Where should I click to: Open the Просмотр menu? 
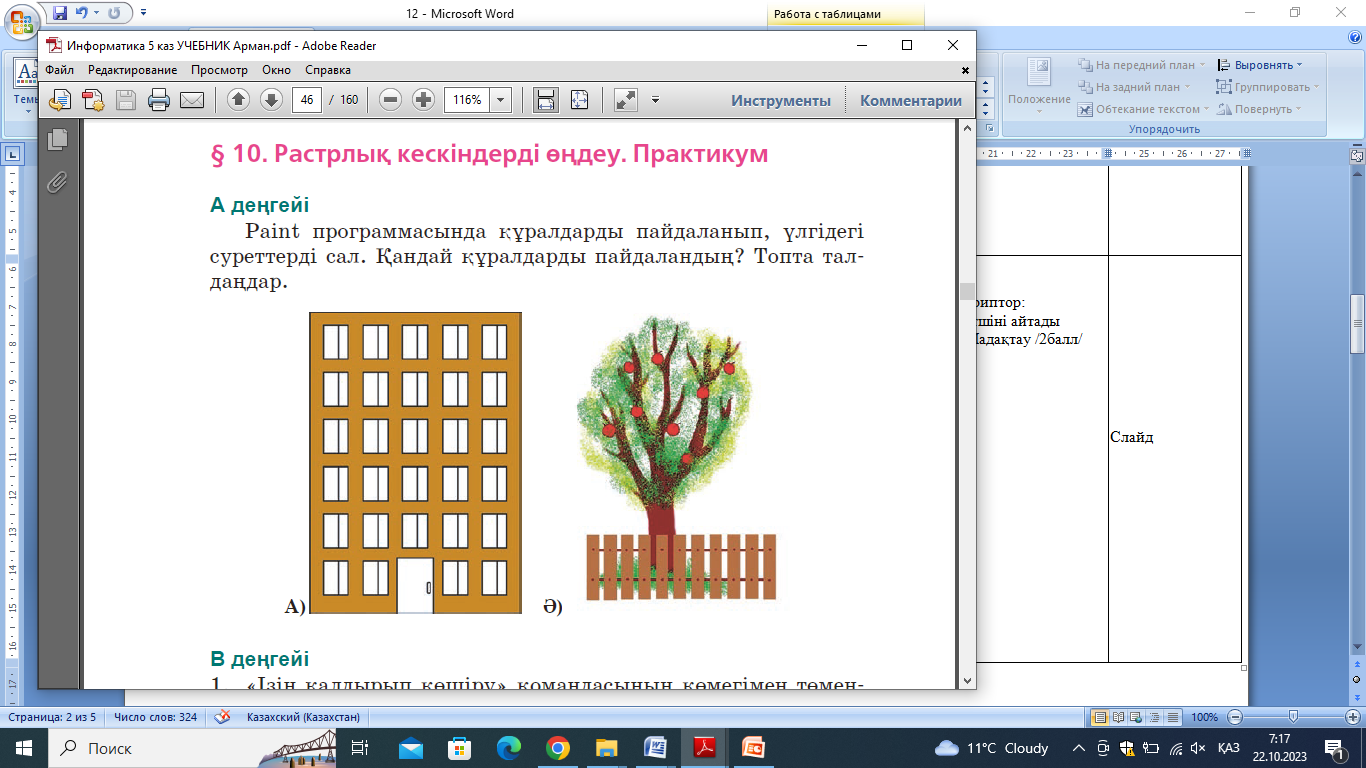point(219,70)
